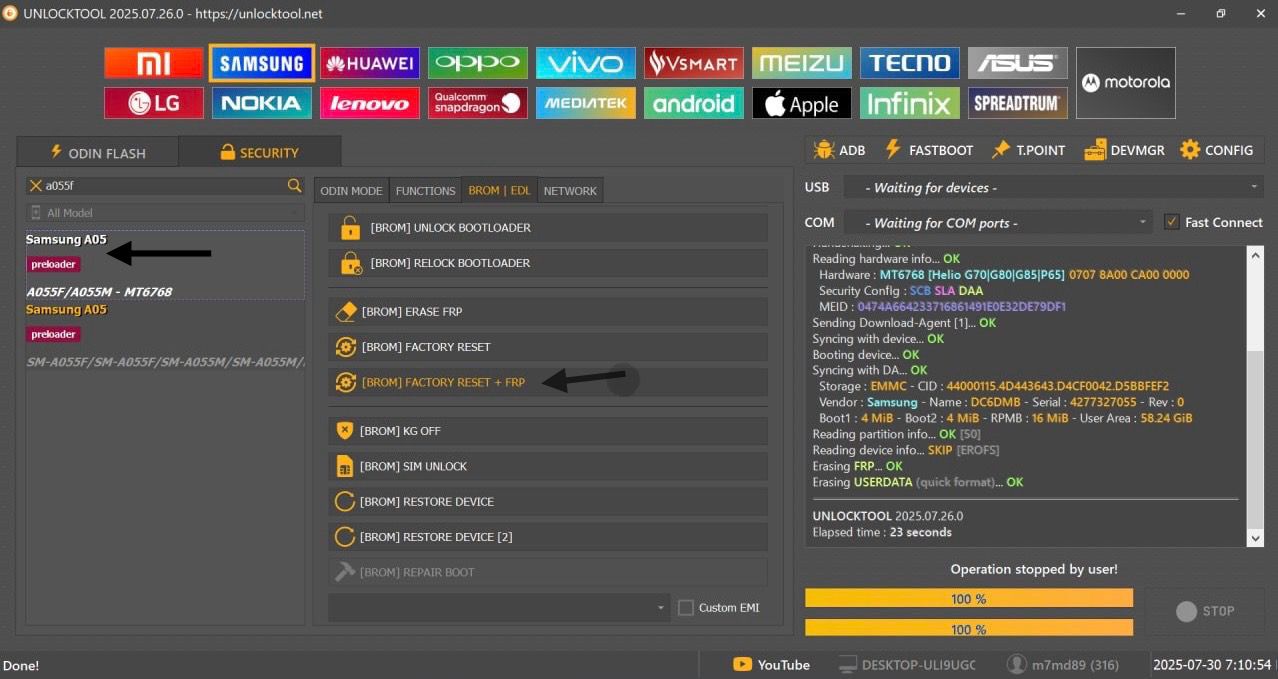Expand the COM ports dropdown

(998, 222)
